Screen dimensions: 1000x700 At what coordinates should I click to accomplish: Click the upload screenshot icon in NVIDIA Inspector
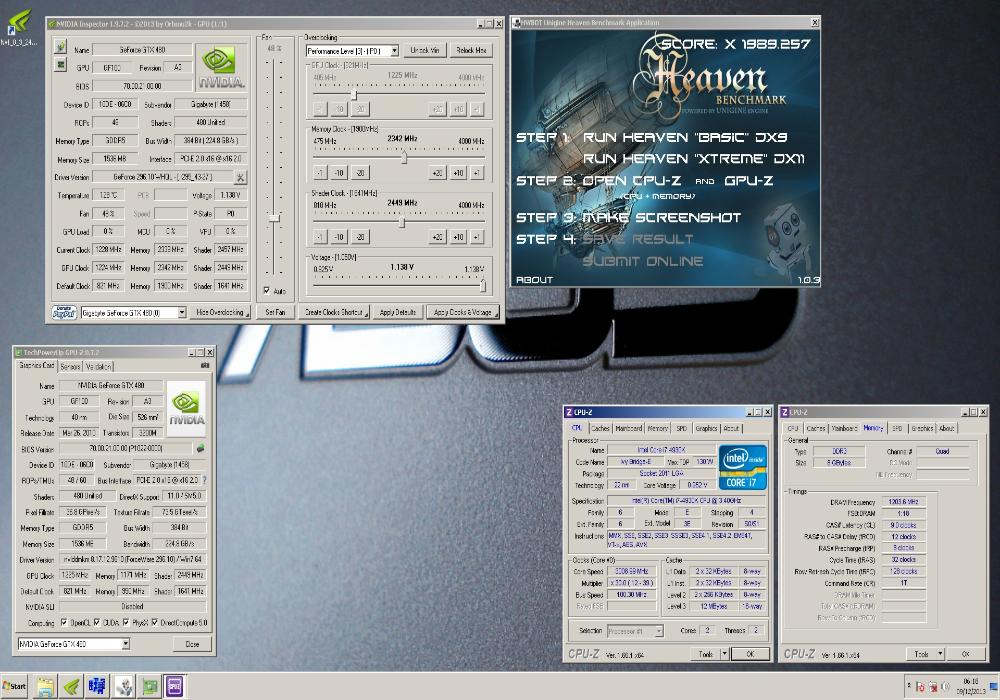tap(61, 46)
